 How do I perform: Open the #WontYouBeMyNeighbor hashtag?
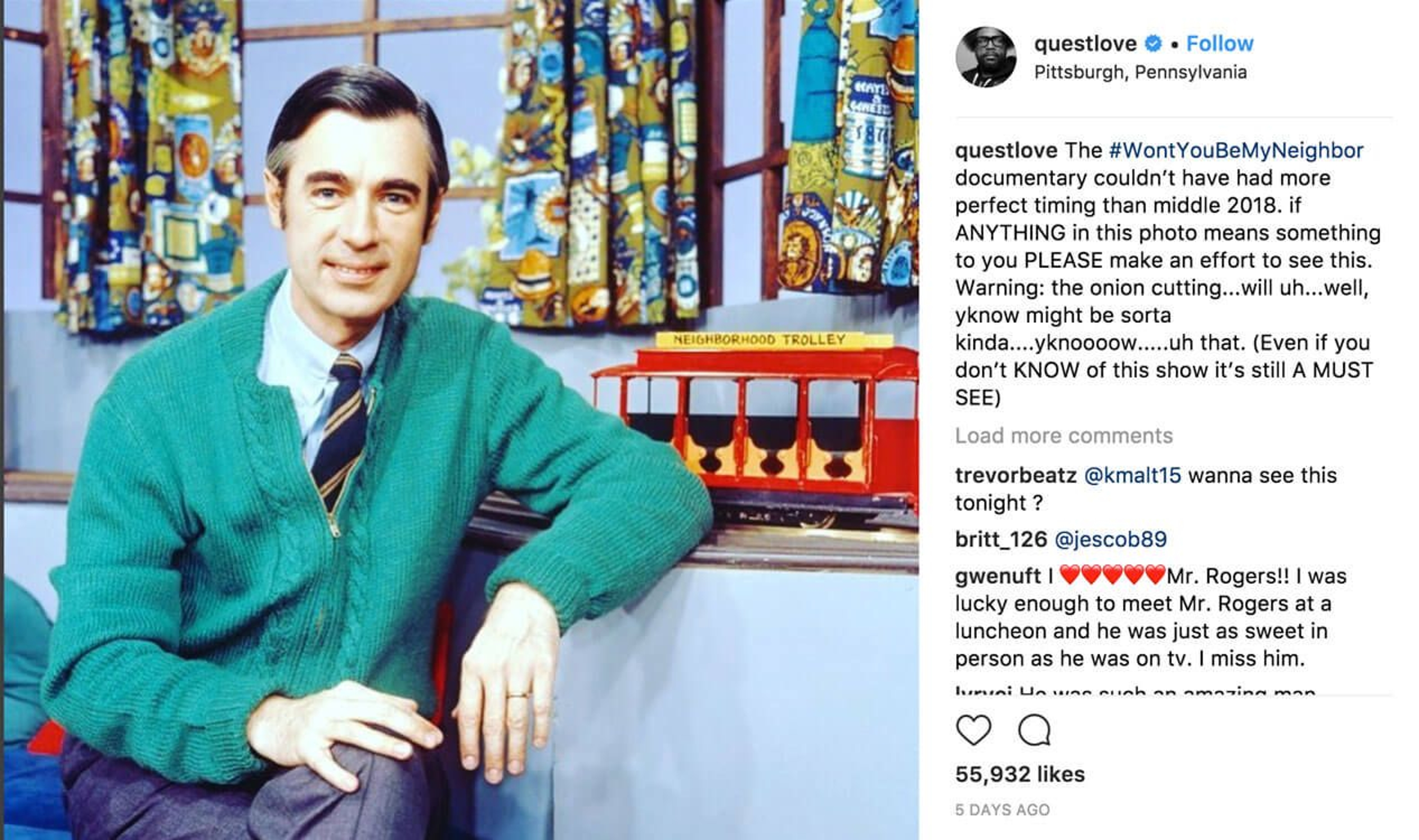(x=1236, y=150)
